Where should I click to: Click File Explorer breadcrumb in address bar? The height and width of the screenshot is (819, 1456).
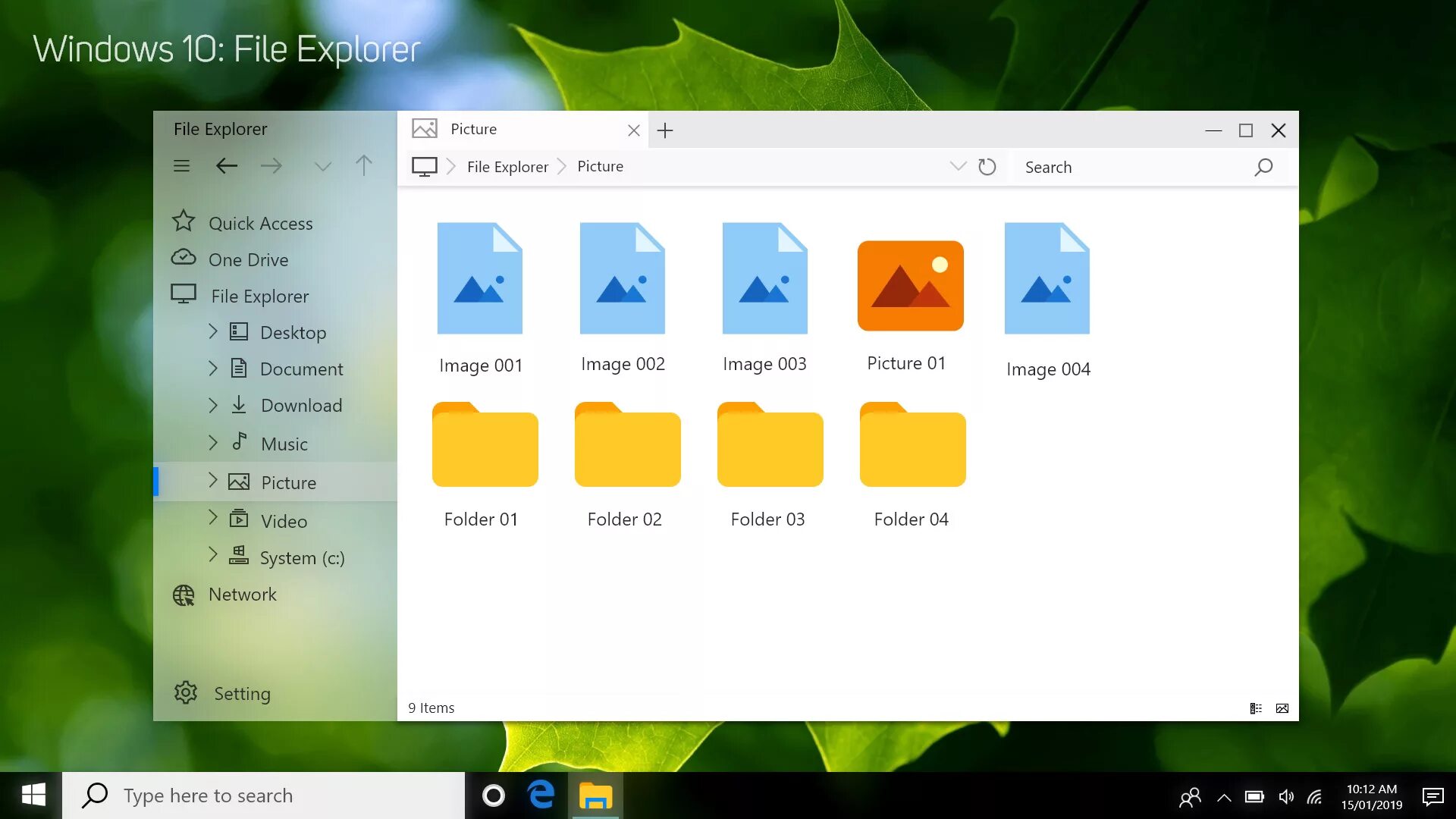pos(507,167)
